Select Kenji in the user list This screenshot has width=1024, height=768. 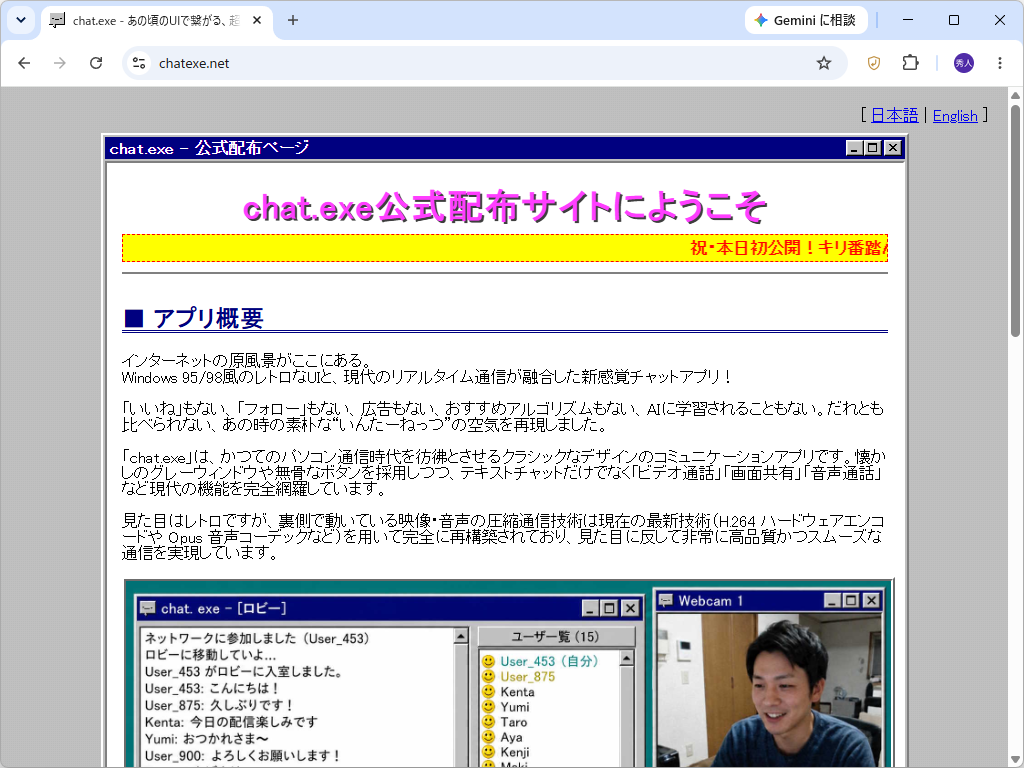click(514, 752)
